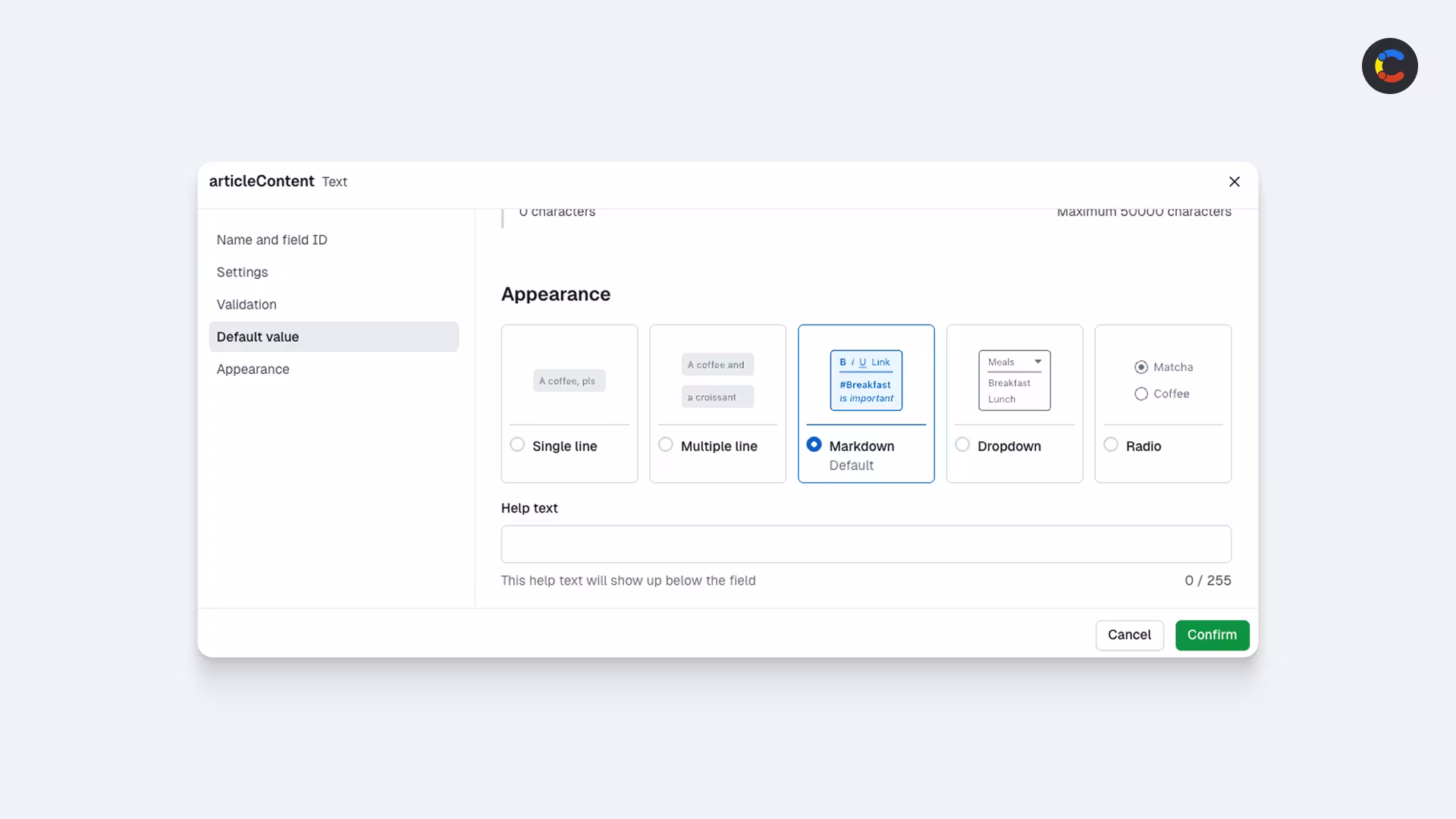Click the Help text label

(529, 508)
